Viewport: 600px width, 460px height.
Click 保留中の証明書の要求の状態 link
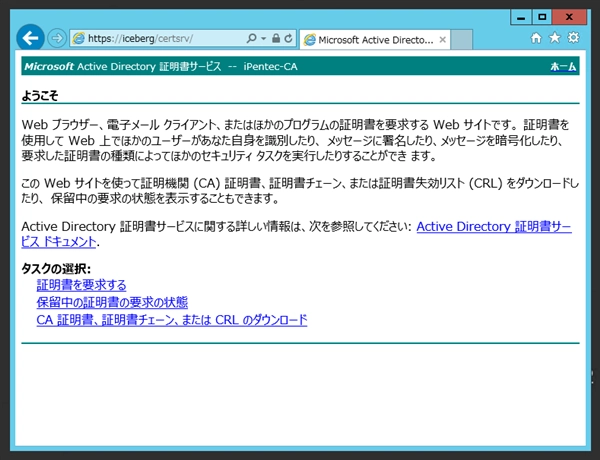point(112,302)
